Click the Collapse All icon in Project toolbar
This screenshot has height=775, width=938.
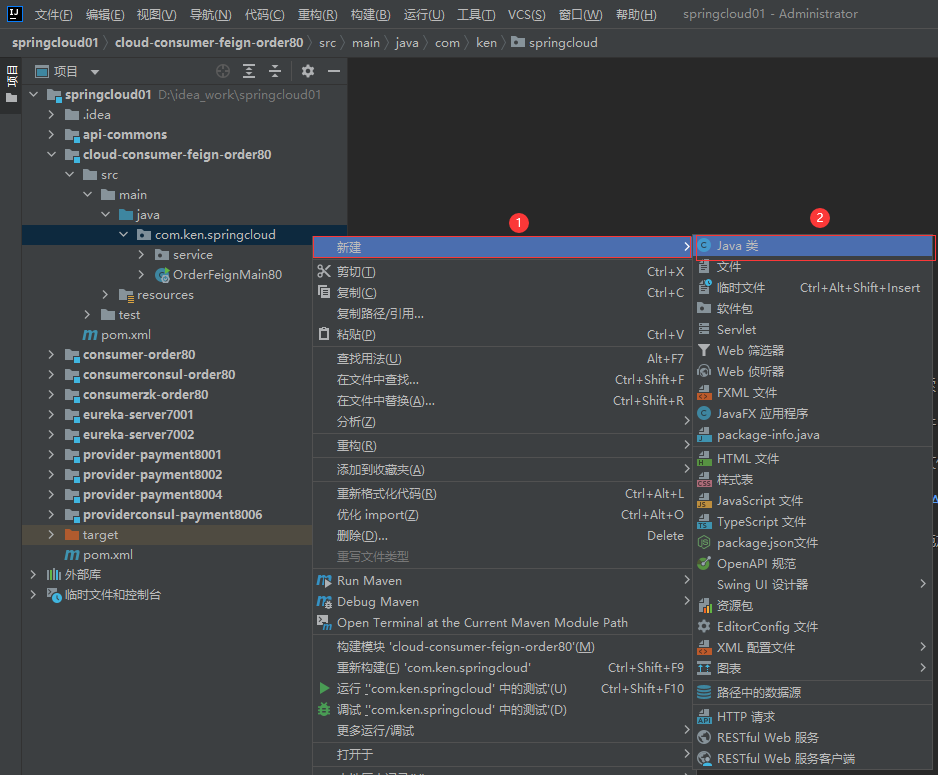pyautogui.click(x=275, y=71)
